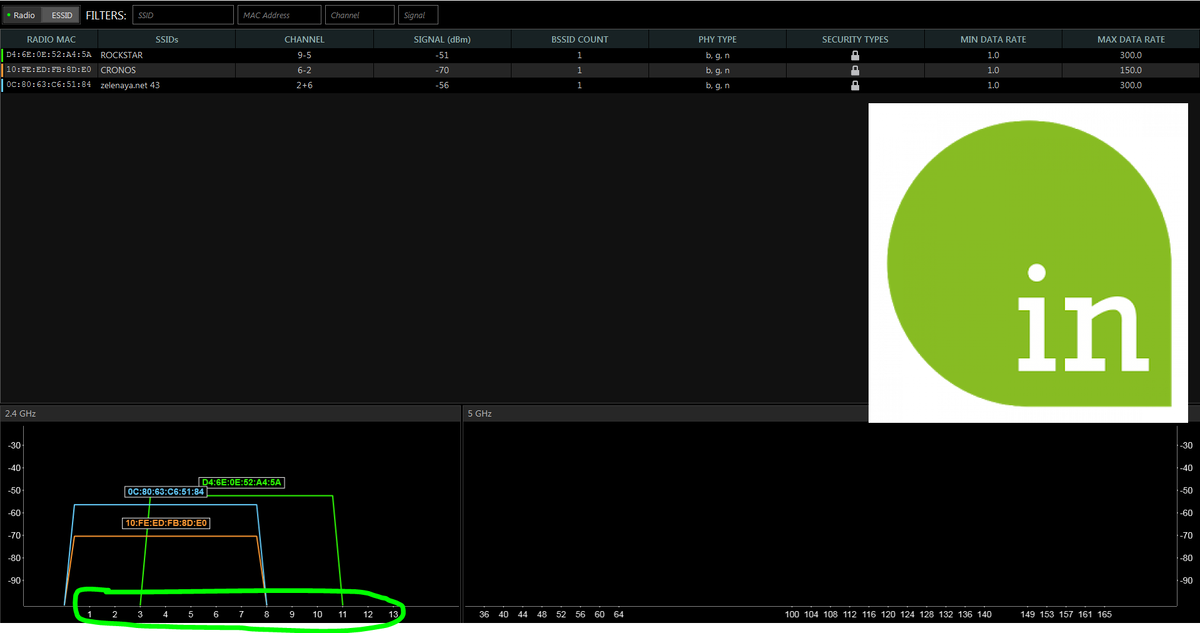Click MAC address D4:6E:0E:52:A4:5A in table
Image resolution: width=1200 pixels, height=633 pixels.
[49, 55]
